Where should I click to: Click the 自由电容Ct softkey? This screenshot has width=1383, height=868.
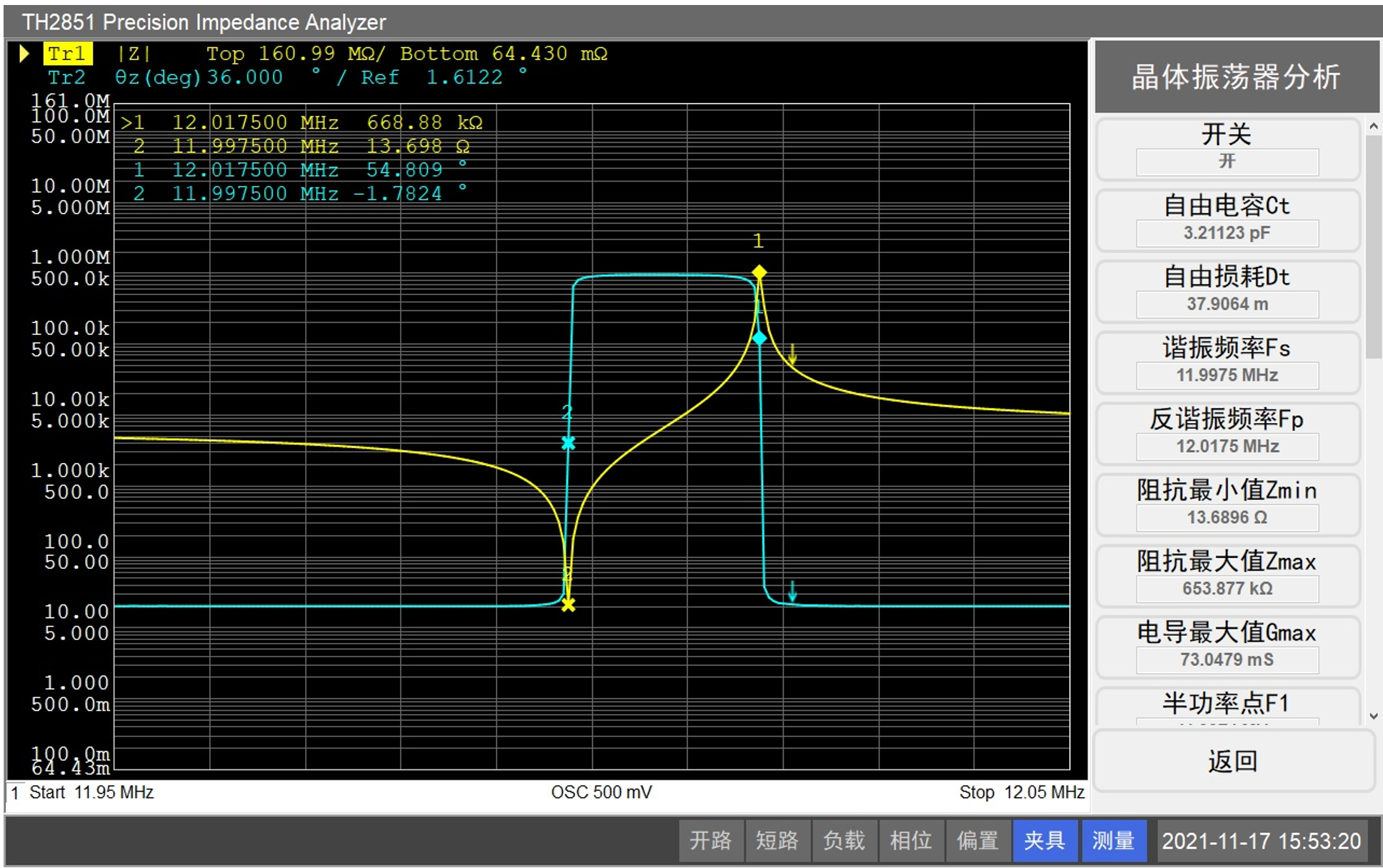point(1227,219)
